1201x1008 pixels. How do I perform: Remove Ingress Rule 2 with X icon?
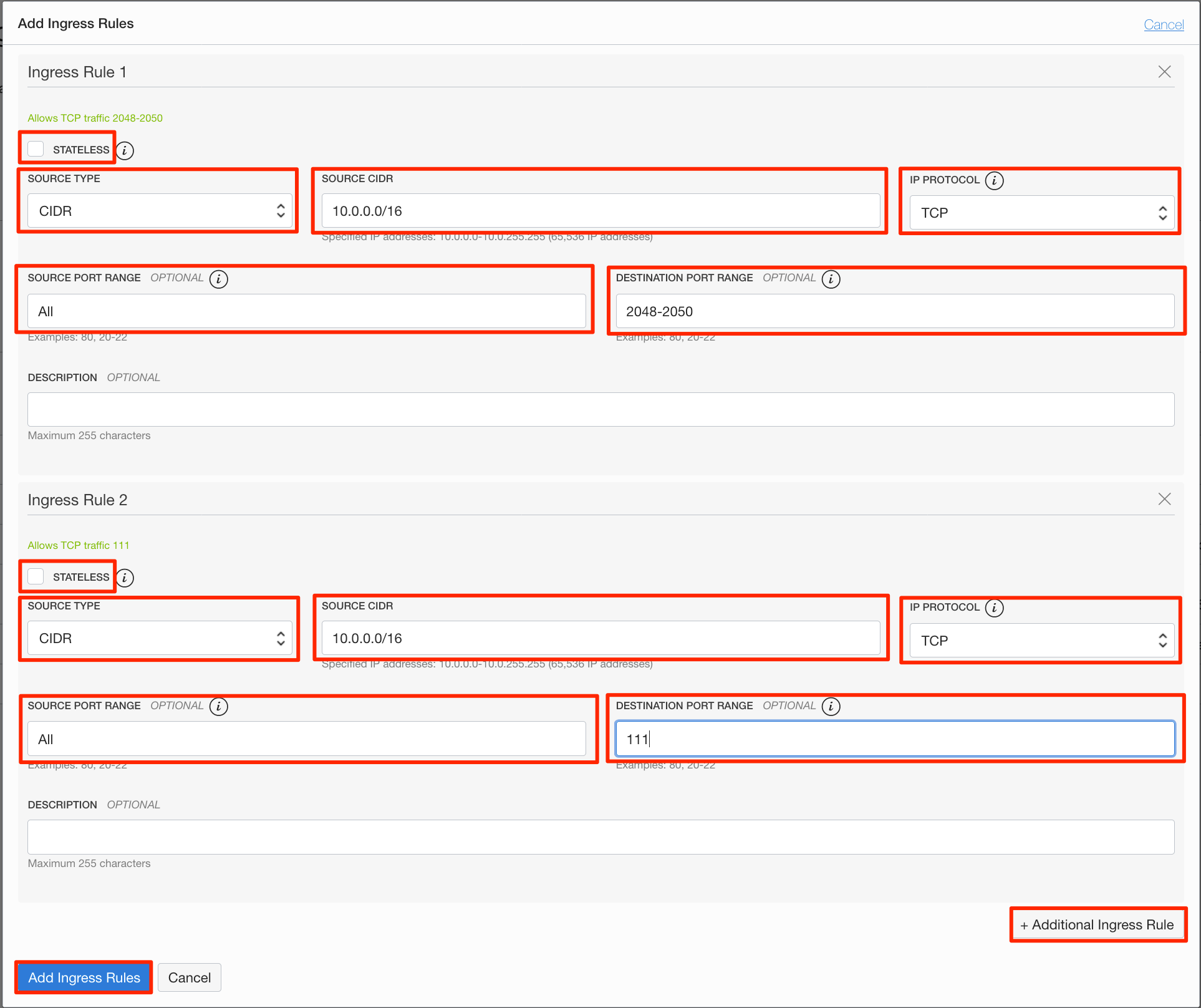point(1164,499)
